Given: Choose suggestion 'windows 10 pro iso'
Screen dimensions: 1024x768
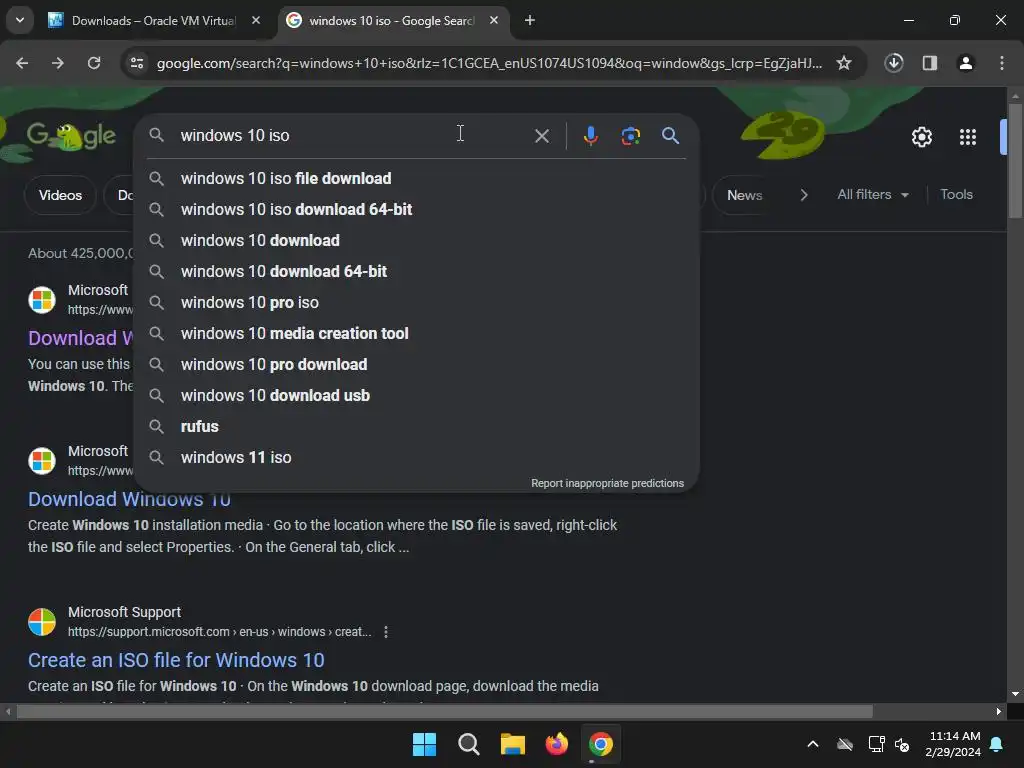Looking at the screenshot, I should click(x=417, y=302).
